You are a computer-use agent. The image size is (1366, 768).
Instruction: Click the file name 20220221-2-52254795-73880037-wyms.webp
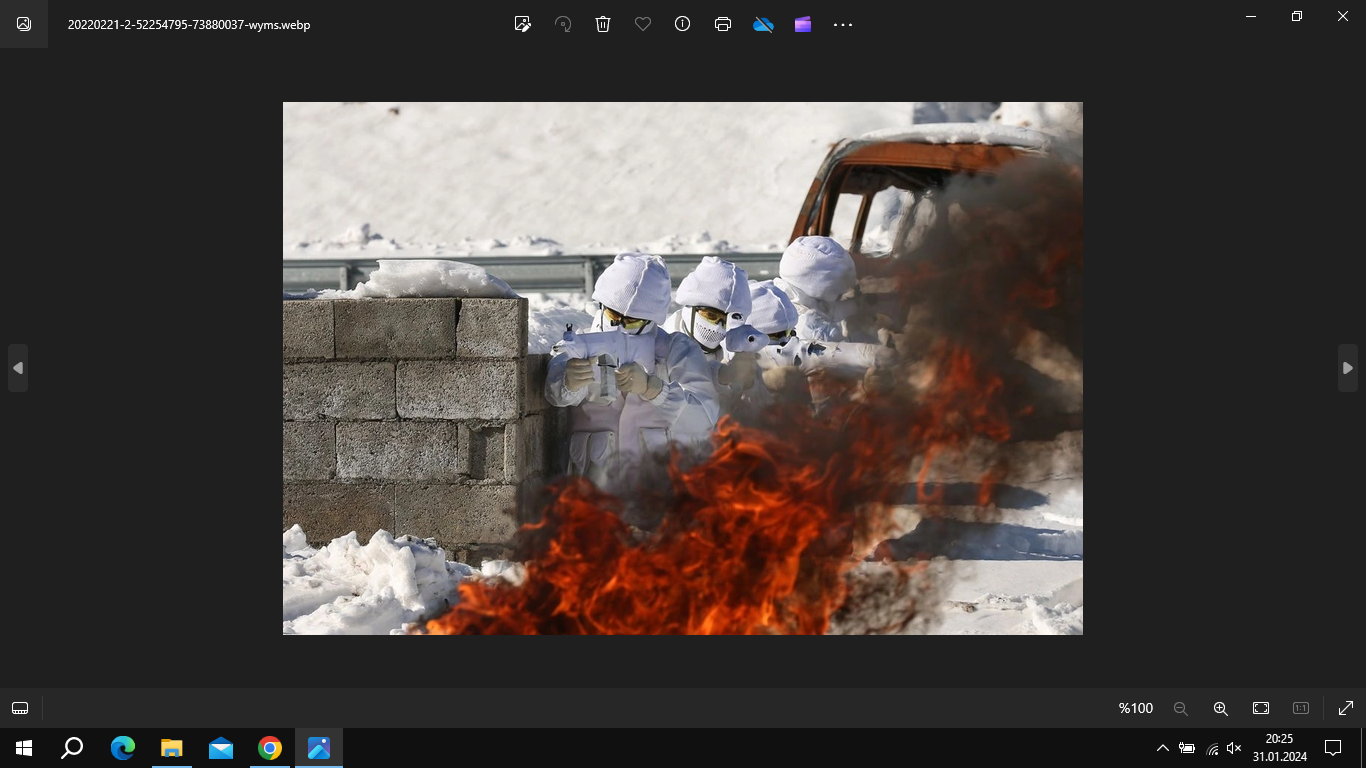coord(189,24)
